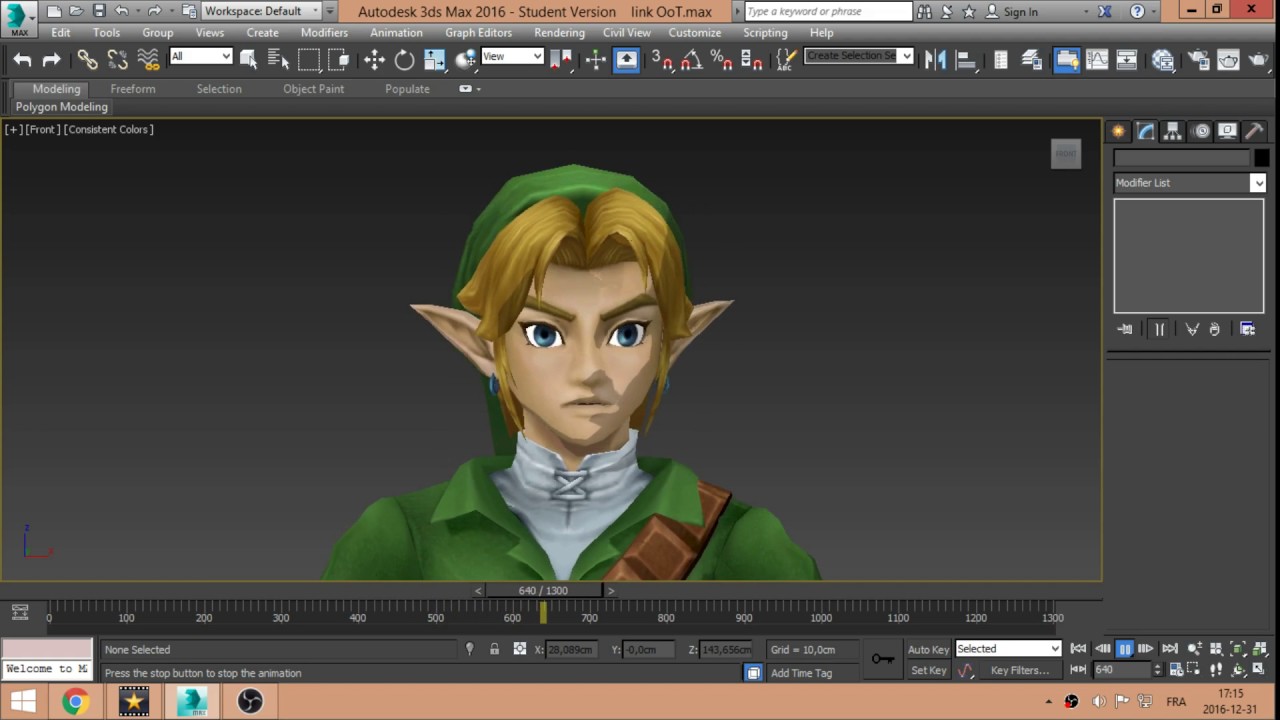Viewport: 1280px width, 720px height.
Task: Activate the Rotate tool
Action: tap(404, 60)
